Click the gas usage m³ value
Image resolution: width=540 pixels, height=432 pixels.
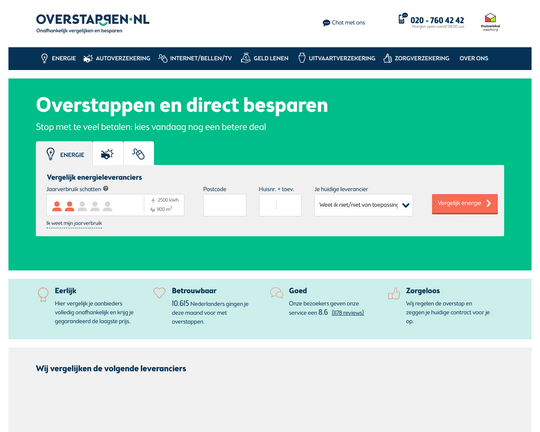click(165, 209)
